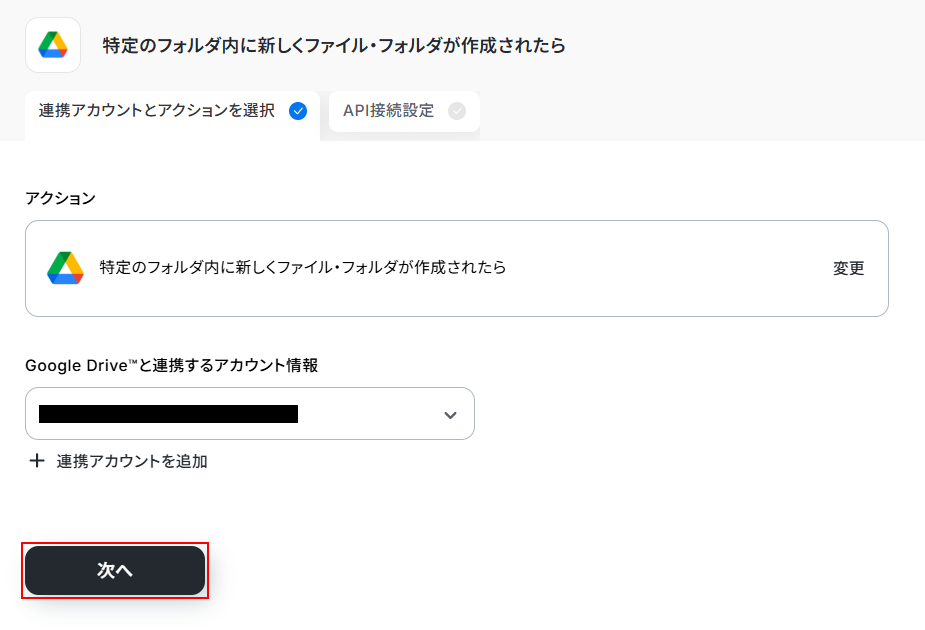
Task: Click the action name text inside the action box
Action: [x=302, y=268]
